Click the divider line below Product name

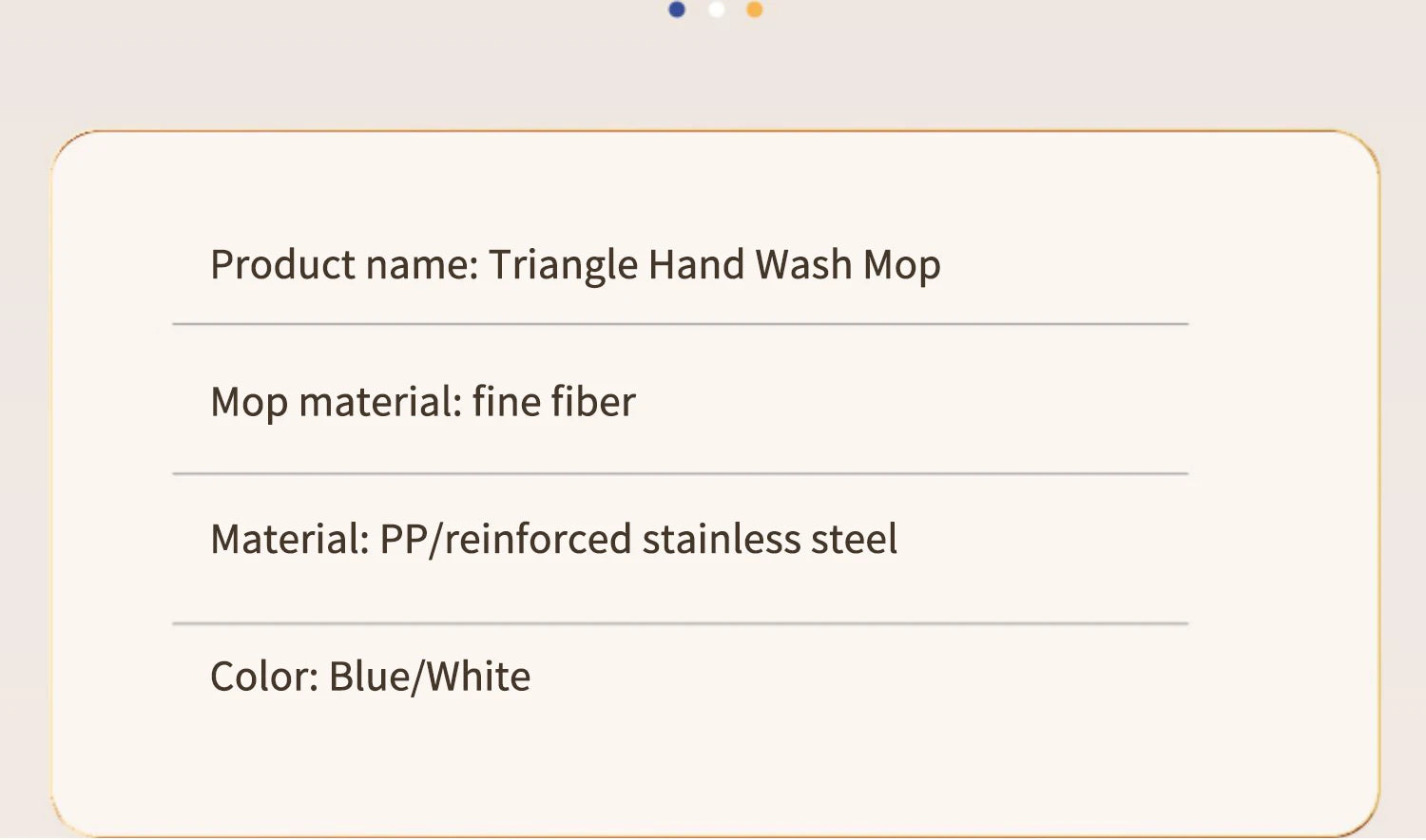pos(680,324)
